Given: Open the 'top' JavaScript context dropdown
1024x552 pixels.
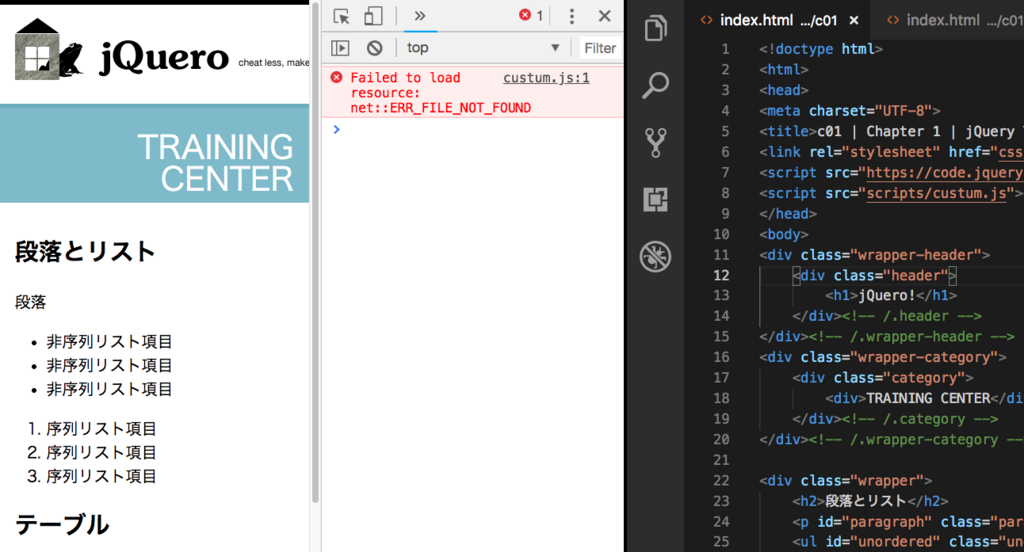Looking at the screenshot, I should [x=482, y=48].
